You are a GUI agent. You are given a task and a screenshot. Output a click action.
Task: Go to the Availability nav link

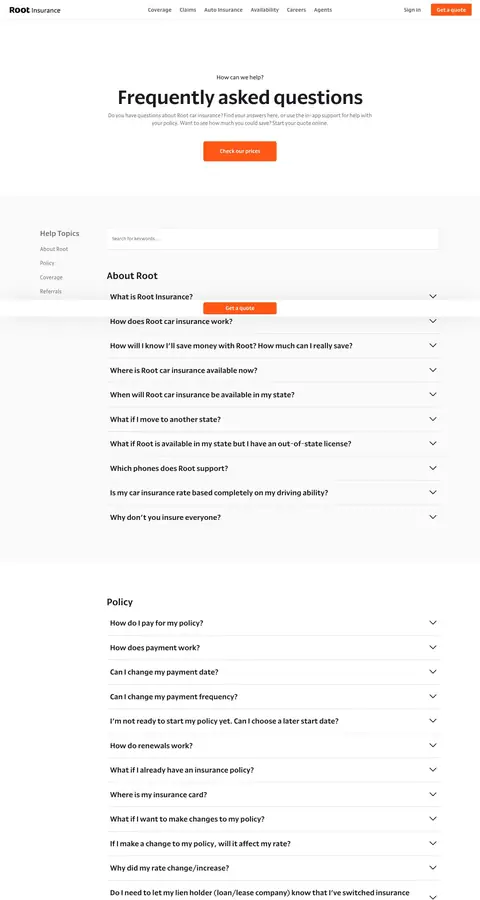[x=265, y=10]
